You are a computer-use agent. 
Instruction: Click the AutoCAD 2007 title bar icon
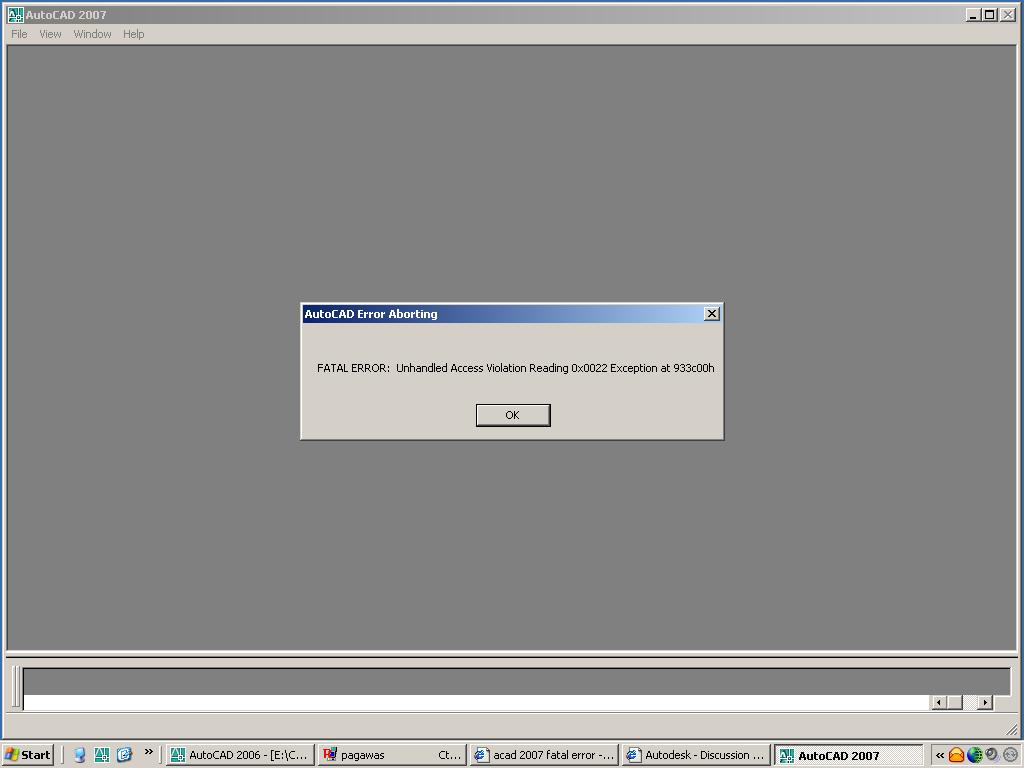point(15,14)
